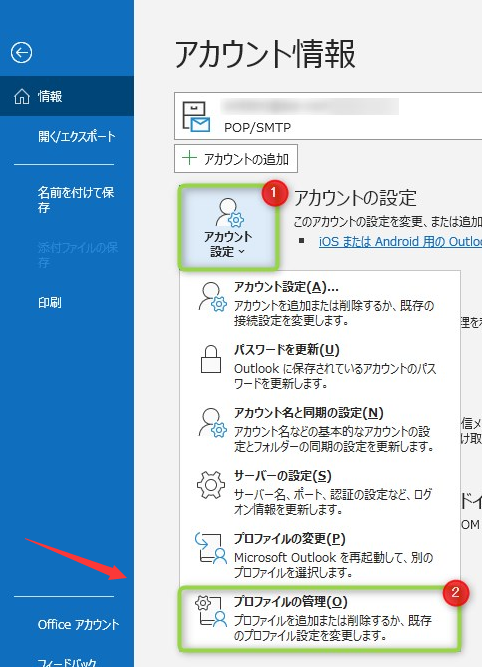Click person-gear icon on アカウント設定 button
The height and width of the screenshot is (667, 482).
(x=229, y=212)
